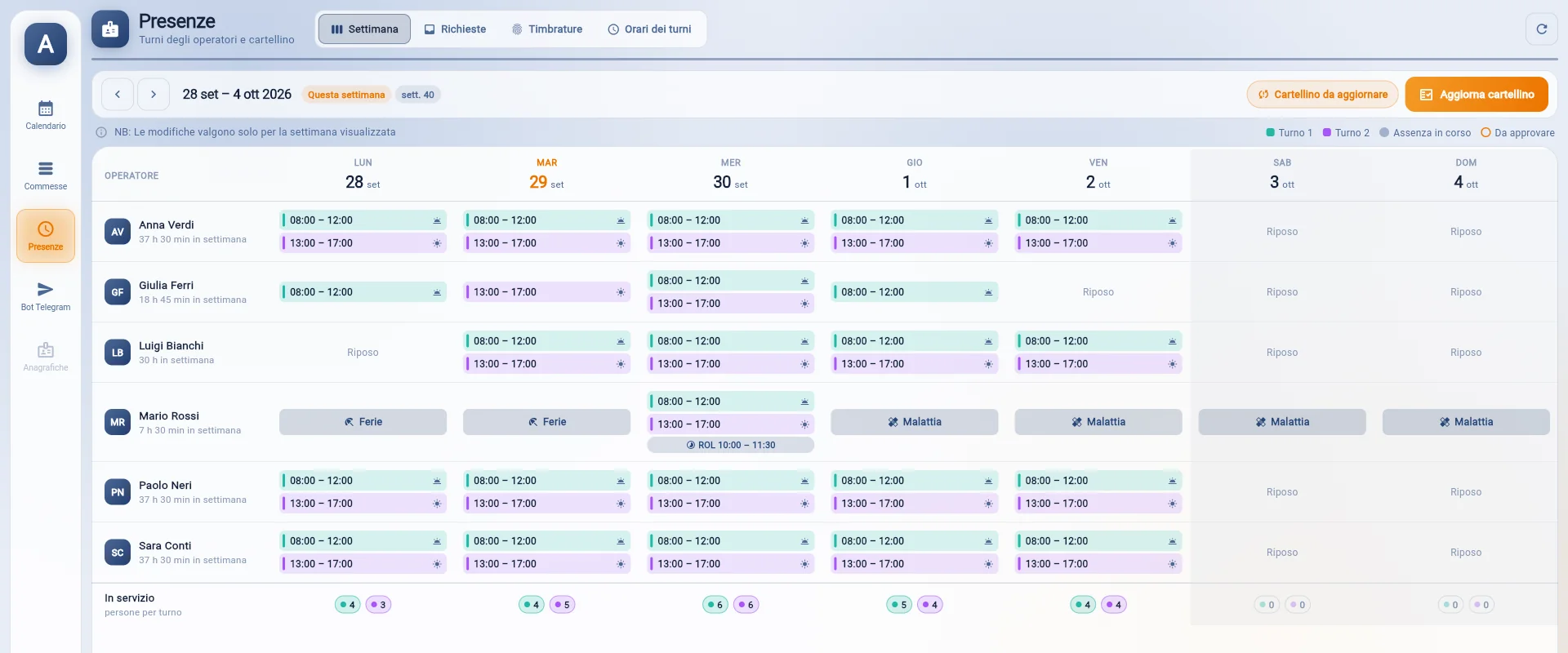This screenshot has height=653, width=1568.
Task: Click Wednesday's Turno 1 count badge 6
Action: [x=715, y=605]
